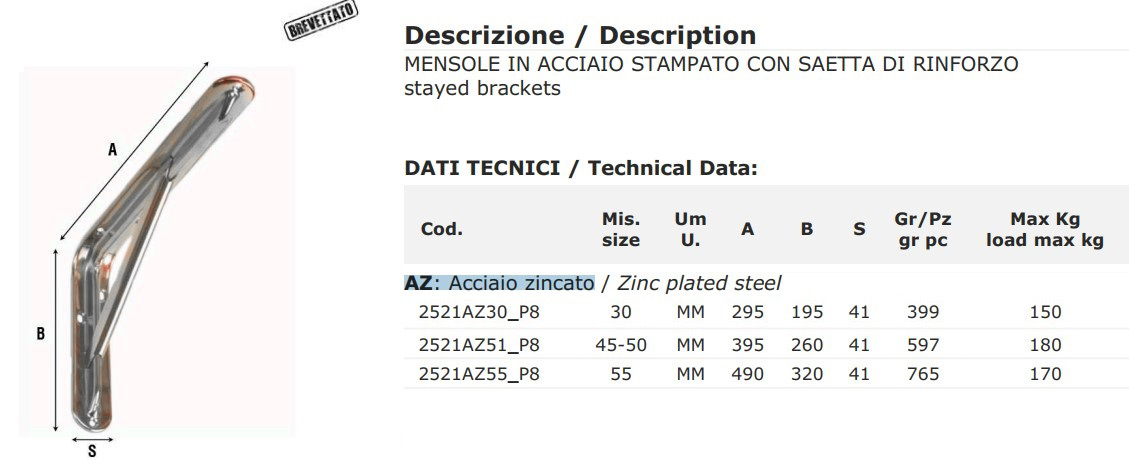Click the dimension B label on the drawing
1129x475 pixels.
41,334
